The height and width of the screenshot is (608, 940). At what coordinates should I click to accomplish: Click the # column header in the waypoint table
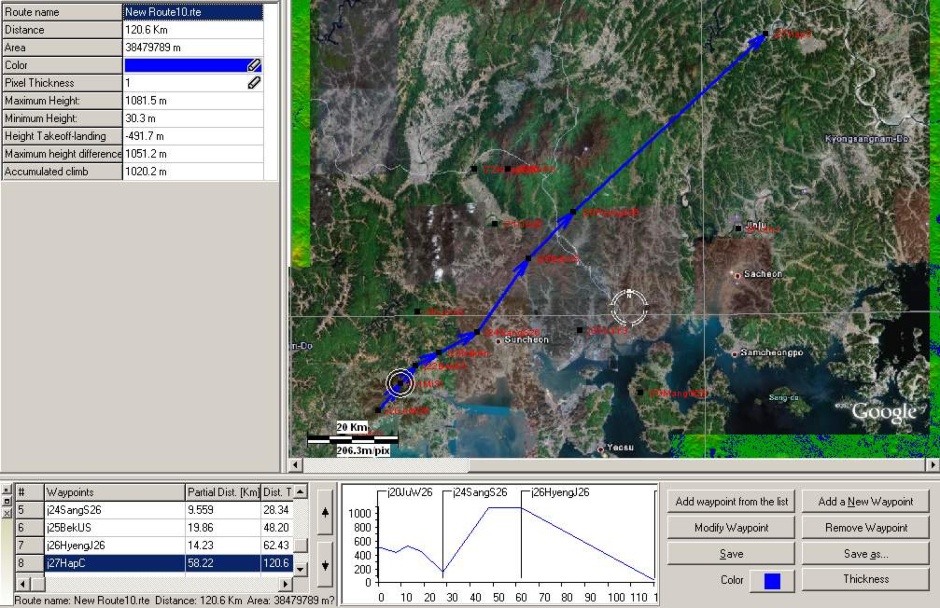pos(29,492)
